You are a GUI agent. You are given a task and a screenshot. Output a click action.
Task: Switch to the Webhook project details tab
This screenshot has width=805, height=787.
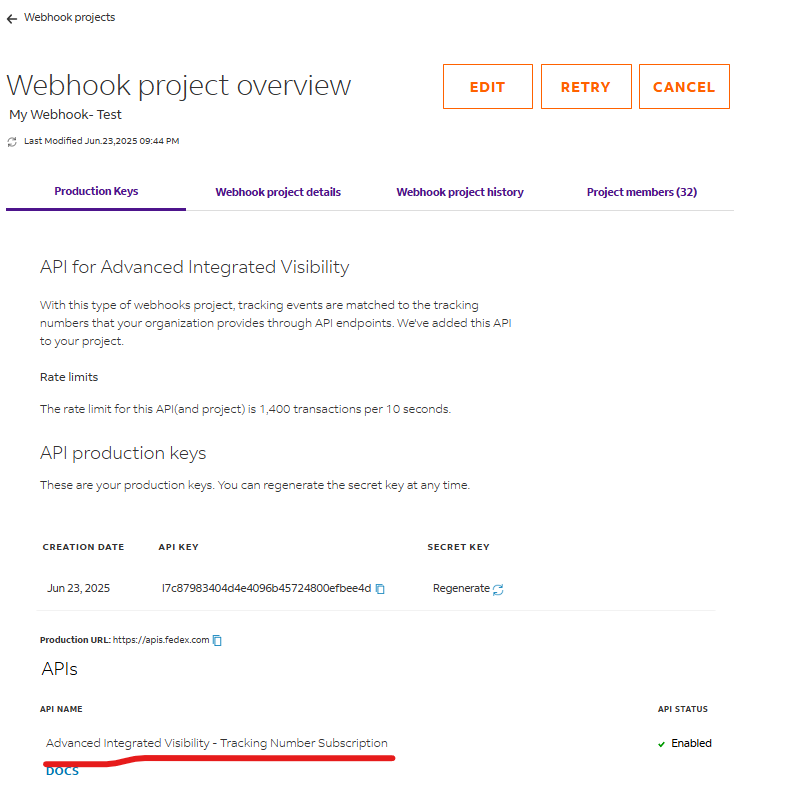pos(278,192)
